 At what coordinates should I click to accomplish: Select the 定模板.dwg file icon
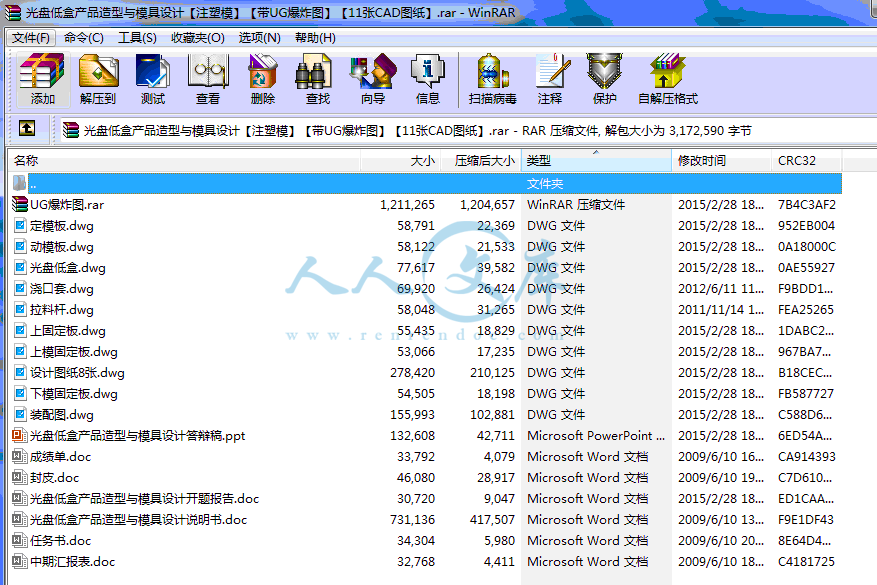(20, 225)
